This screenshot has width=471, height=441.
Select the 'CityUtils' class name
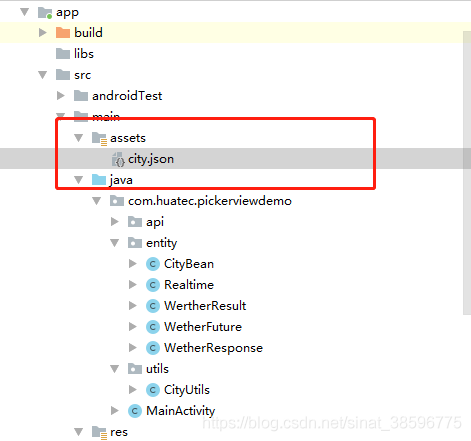pyautogui.click(x=187, y=390)
